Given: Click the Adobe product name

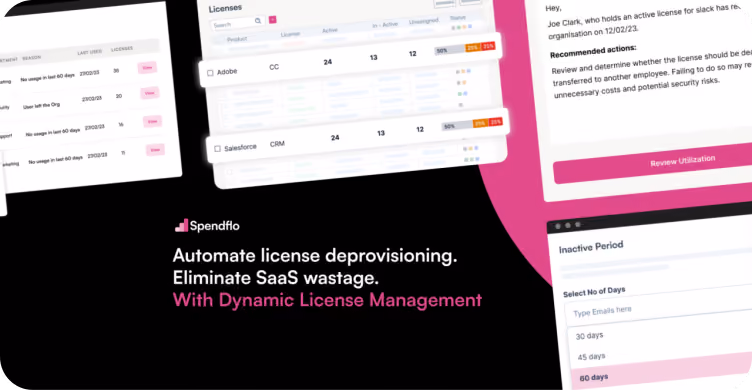Looking at the screenshot, I should pyautogui.click(x=227, y=72).
